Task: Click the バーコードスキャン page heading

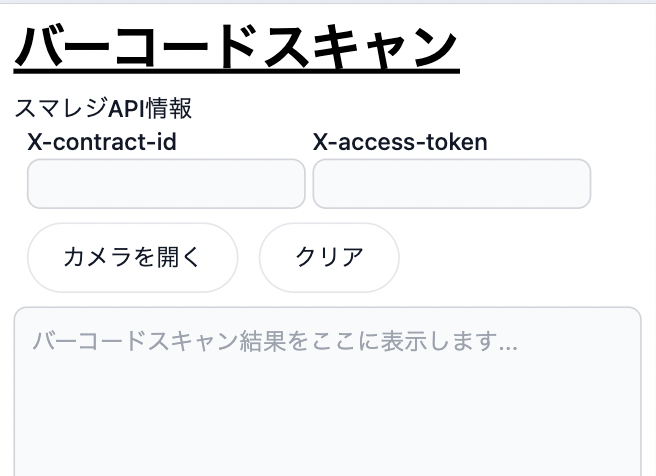Action: [236, 49]
